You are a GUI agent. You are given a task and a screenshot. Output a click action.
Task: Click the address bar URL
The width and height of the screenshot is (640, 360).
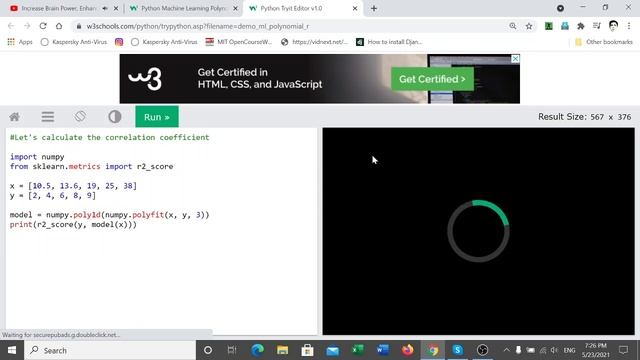(x=198, y=26)
